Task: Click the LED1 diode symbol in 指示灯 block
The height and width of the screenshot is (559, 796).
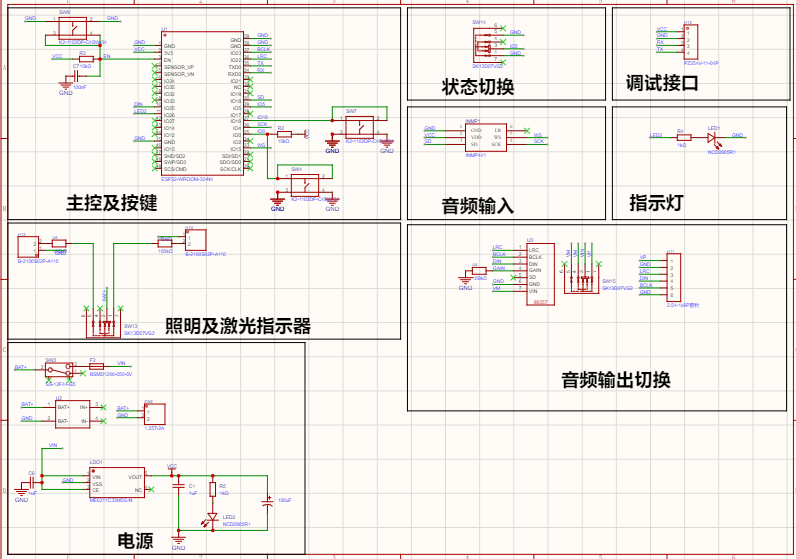Action: point(712,138)
